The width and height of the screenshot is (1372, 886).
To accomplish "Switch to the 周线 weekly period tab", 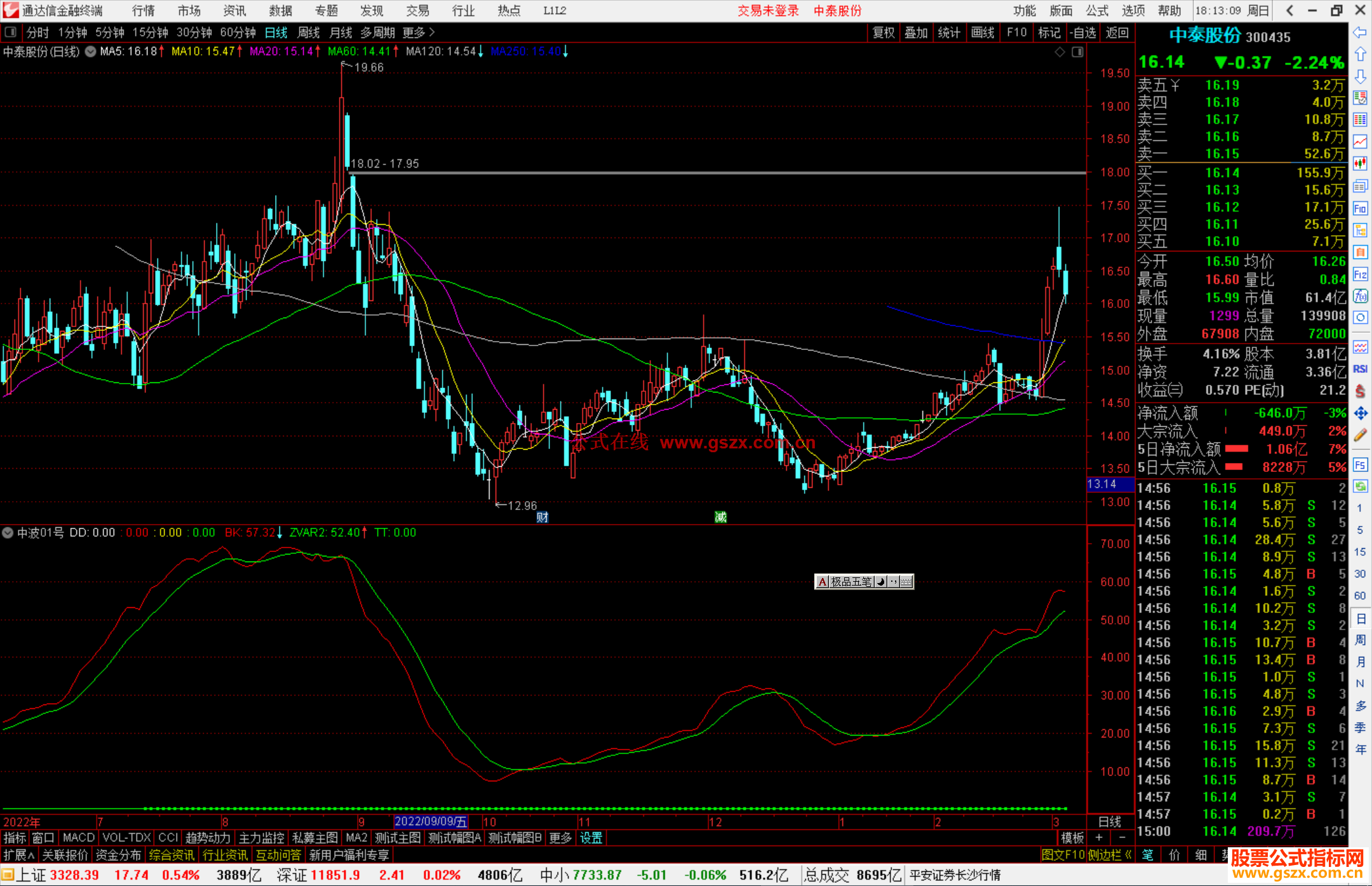I will [309, 32].
